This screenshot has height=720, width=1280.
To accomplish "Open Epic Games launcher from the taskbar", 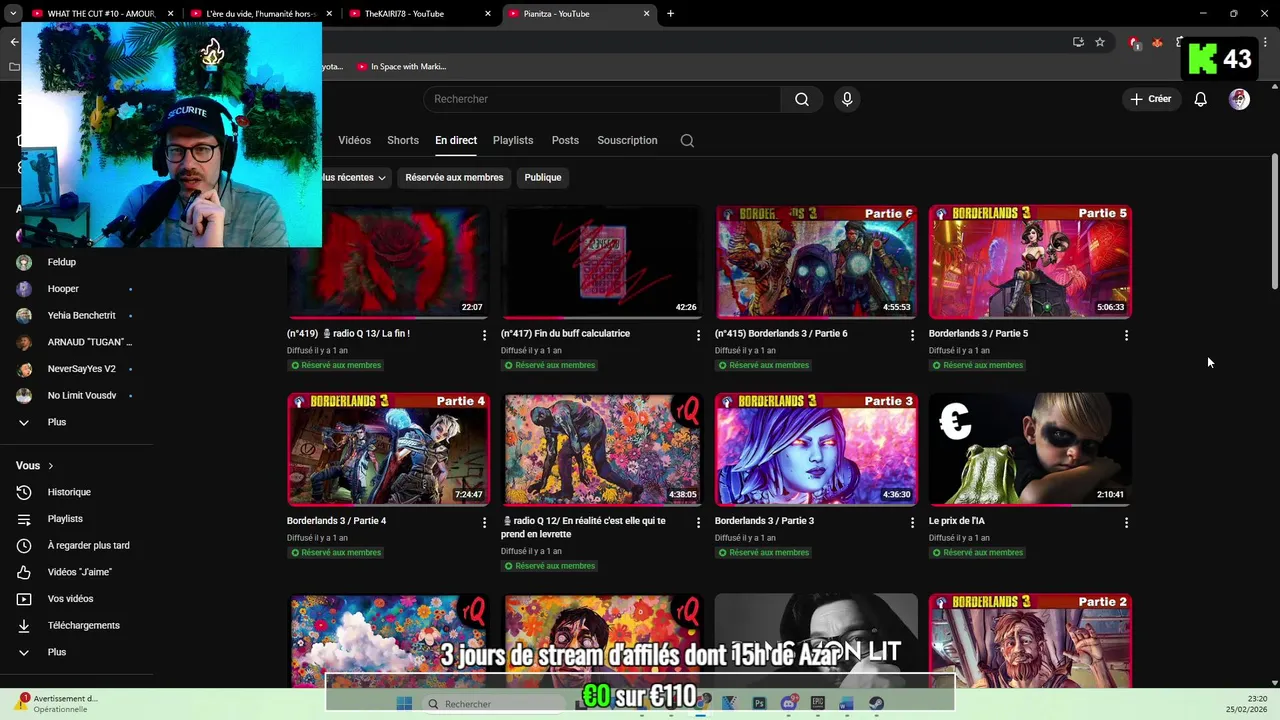I will pos(818,703).
